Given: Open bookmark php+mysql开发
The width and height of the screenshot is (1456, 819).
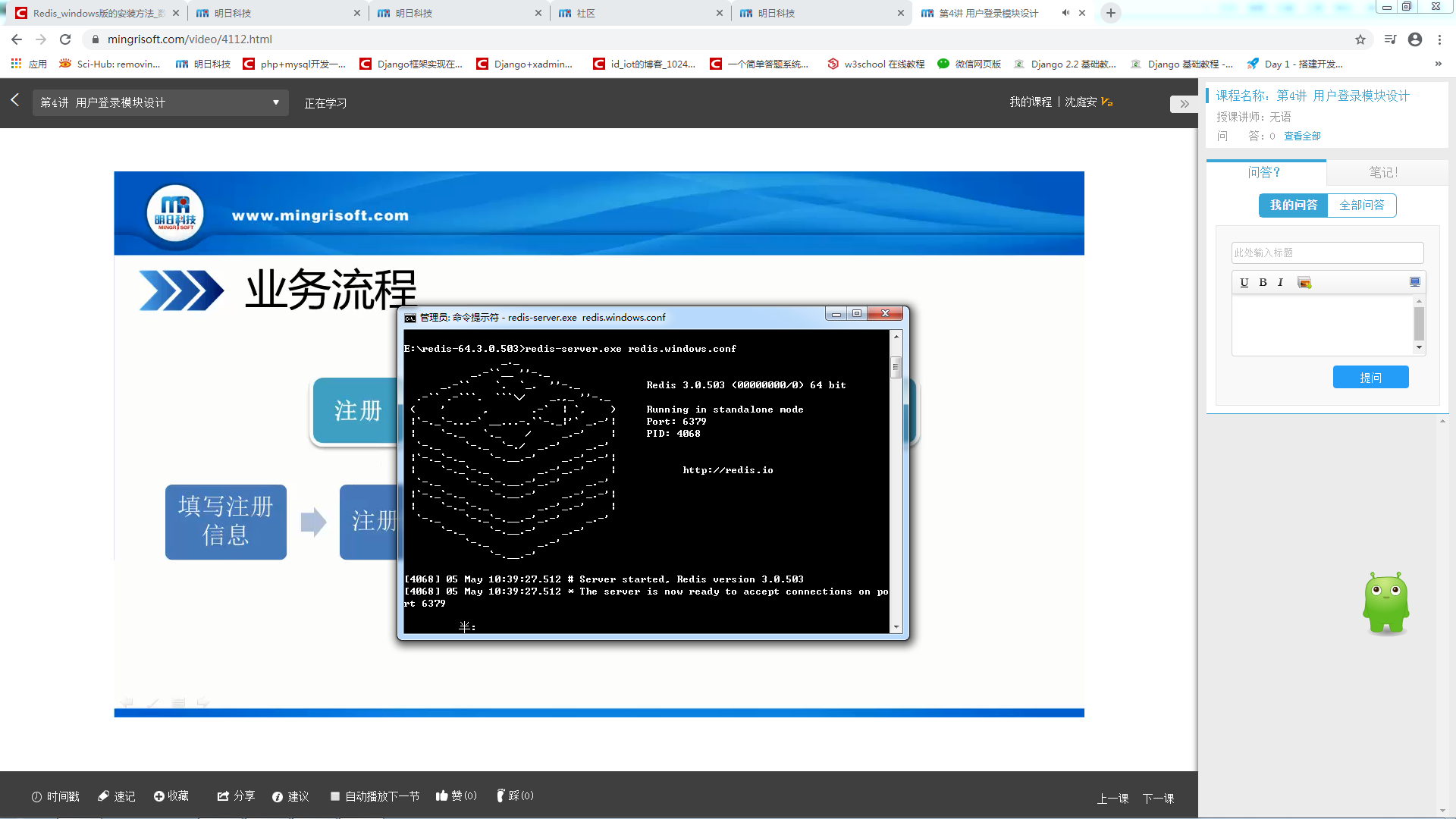Looking at the screenshot, I should pyautogui.click(x=294, y=64).
